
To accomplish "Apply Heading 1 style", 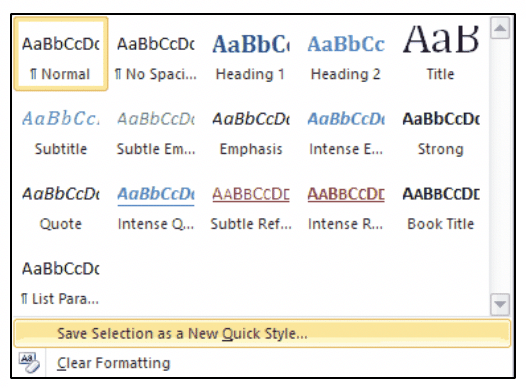I will coord(251,54).
